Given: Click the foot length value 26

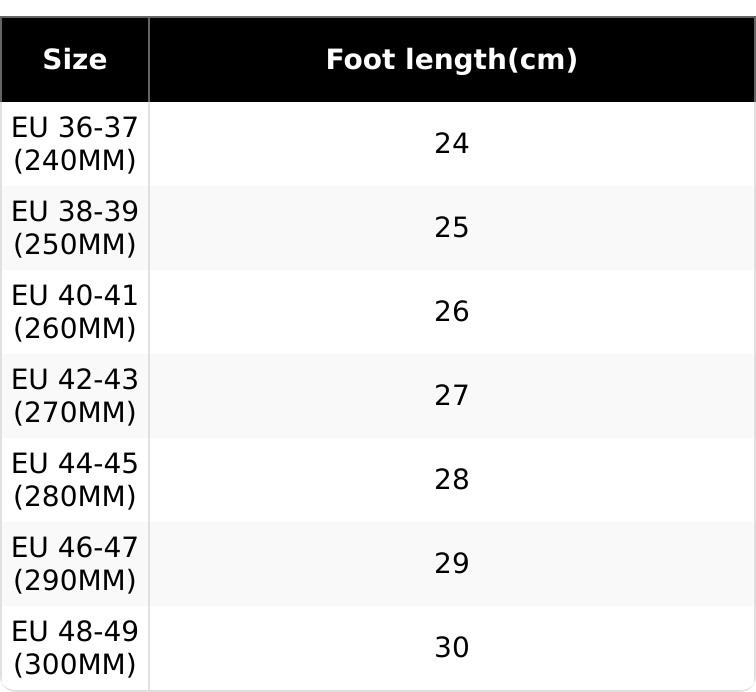Looking at the screenshot, I should pos(452,312).
